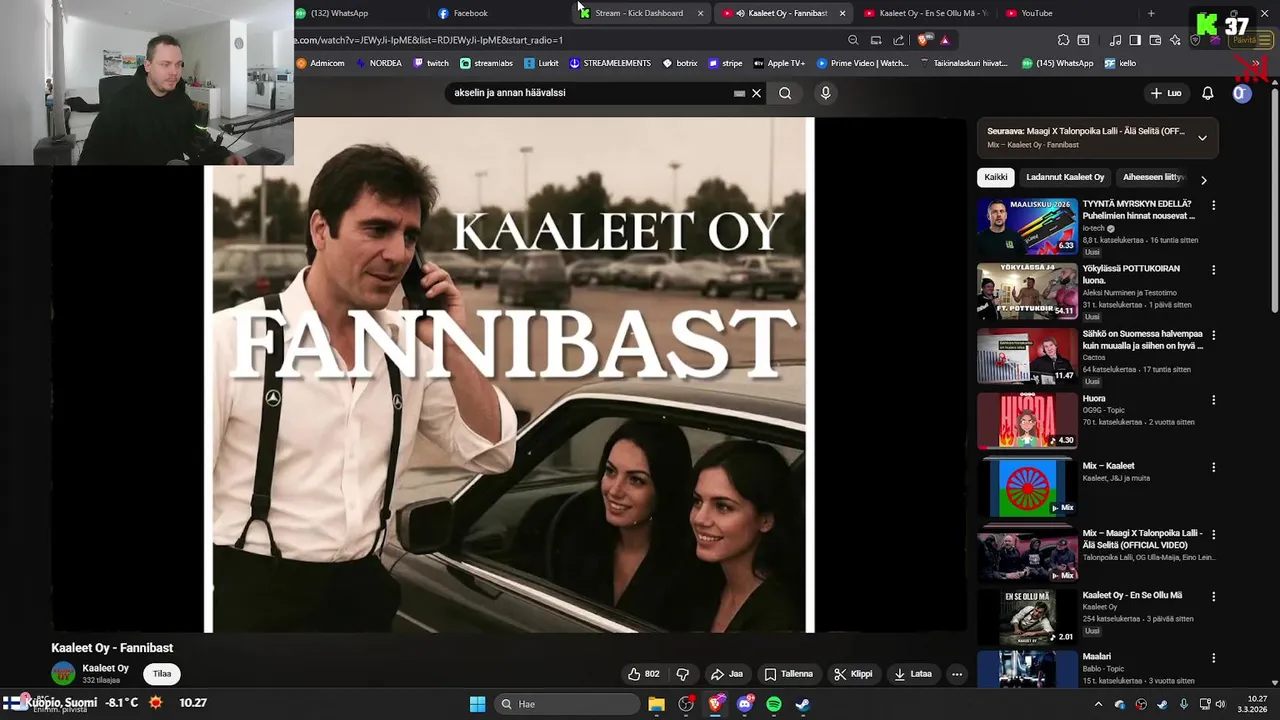Close the Kick Dashboard tab
This screenshot has width=1280, height=720.
pyautogui.click(x=700, y=13)
